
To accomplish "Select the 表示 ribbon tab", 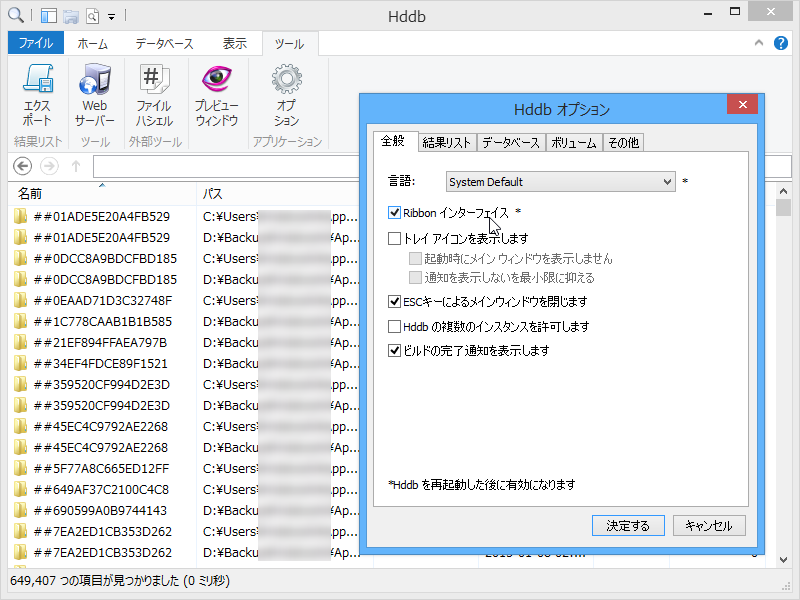I will 234,44.
